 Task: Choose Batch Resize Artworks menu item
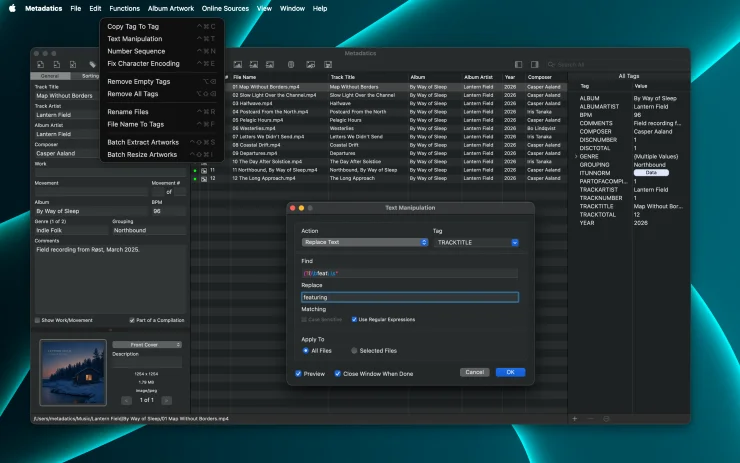tap(161, 155)
